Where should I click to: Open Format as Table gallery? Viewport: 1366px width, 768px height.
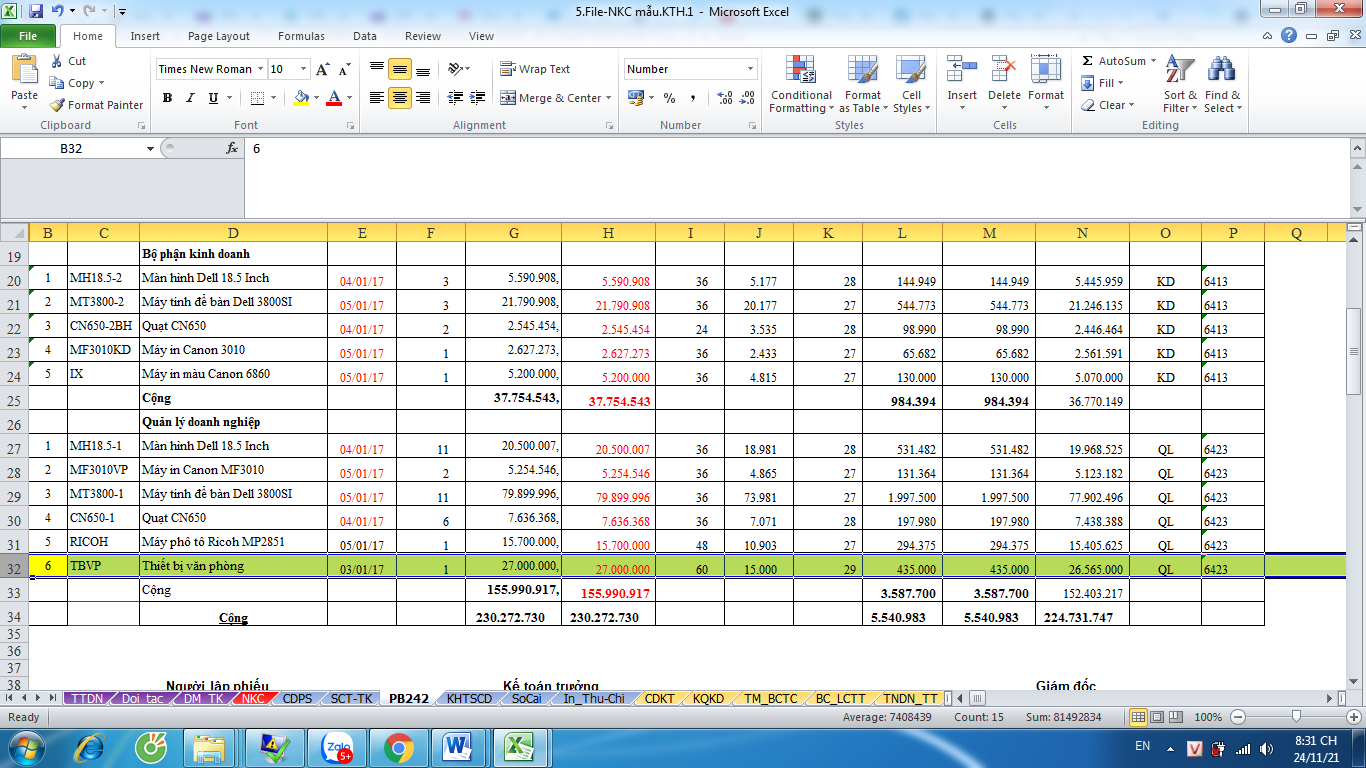(862, 84)
